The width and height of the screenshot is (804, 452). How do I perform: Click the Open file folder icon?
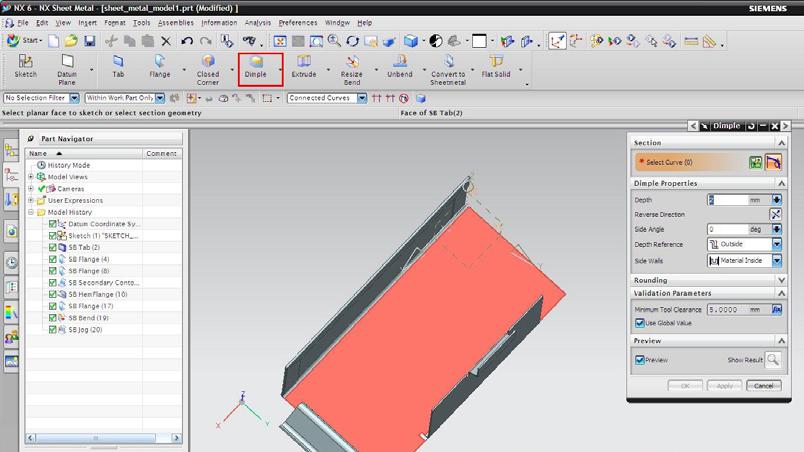point(71,41)
